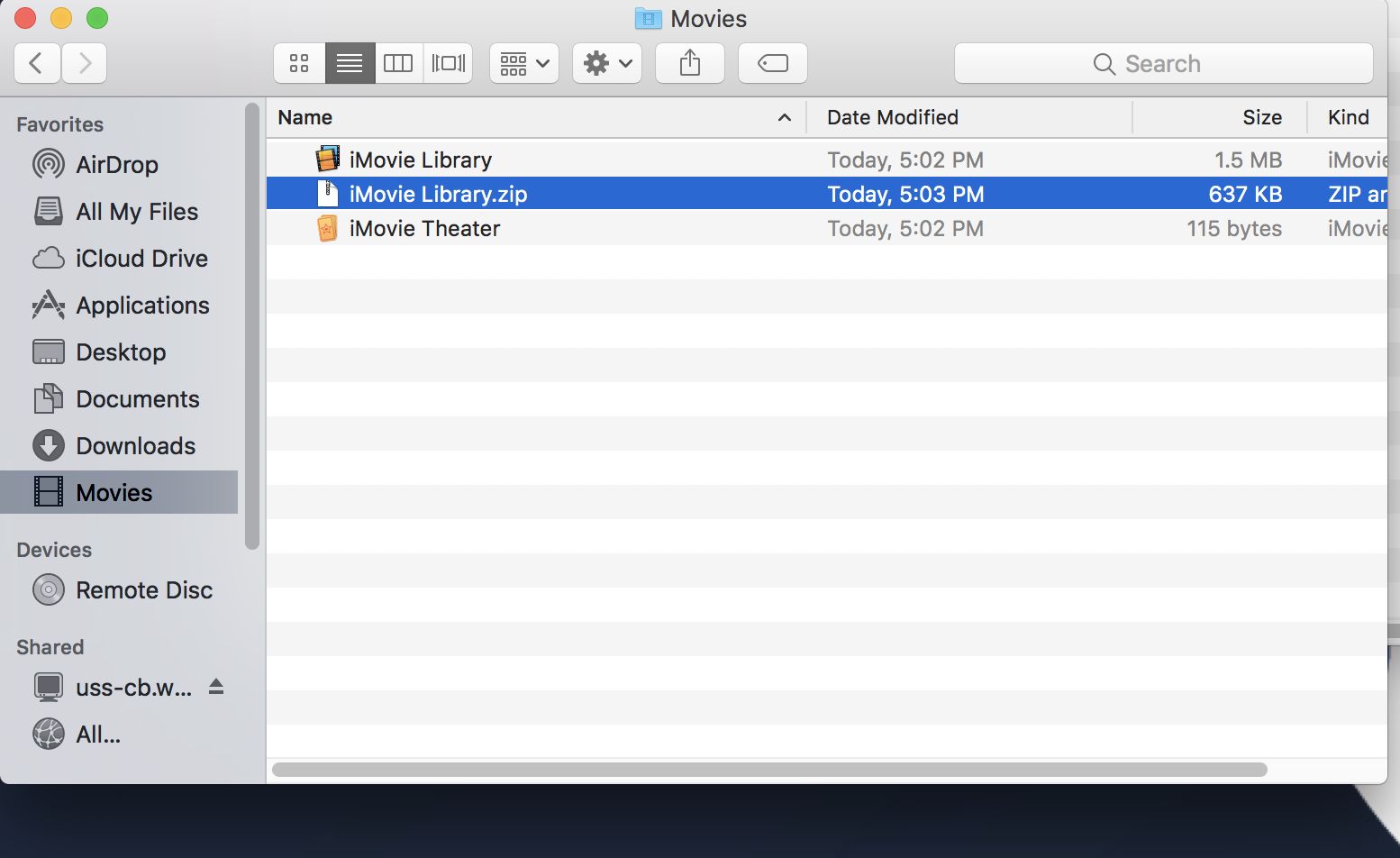Click the 115 bytes size cell
Image resolution: width=1400 pixels, height=858 pixels.
1234,228
